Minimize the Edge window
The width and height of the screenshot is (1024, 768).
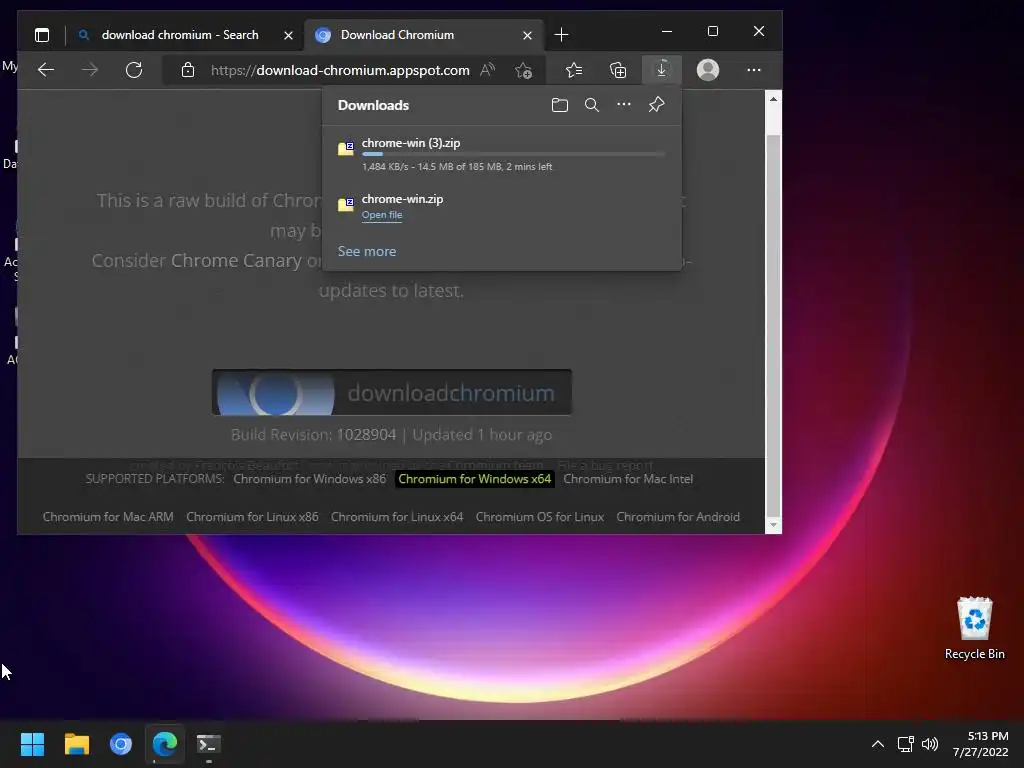tap(667, 31)
